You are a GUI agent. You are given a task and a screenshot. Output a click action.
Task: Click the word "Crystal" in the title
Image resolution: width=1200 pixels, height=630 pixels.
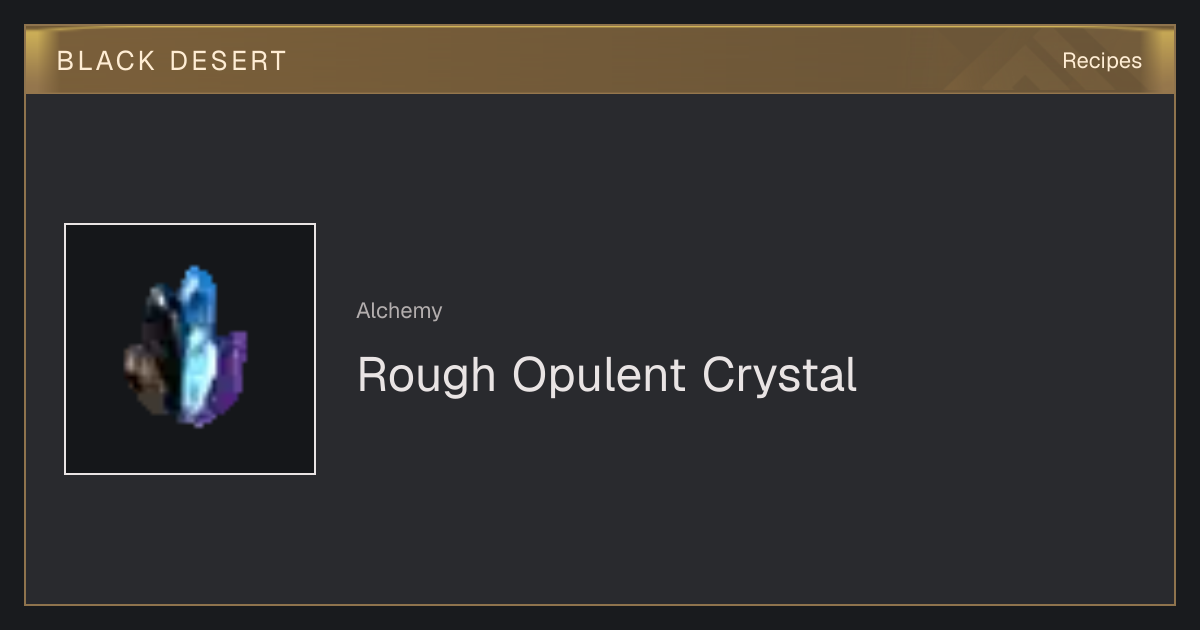pos(780,376)
